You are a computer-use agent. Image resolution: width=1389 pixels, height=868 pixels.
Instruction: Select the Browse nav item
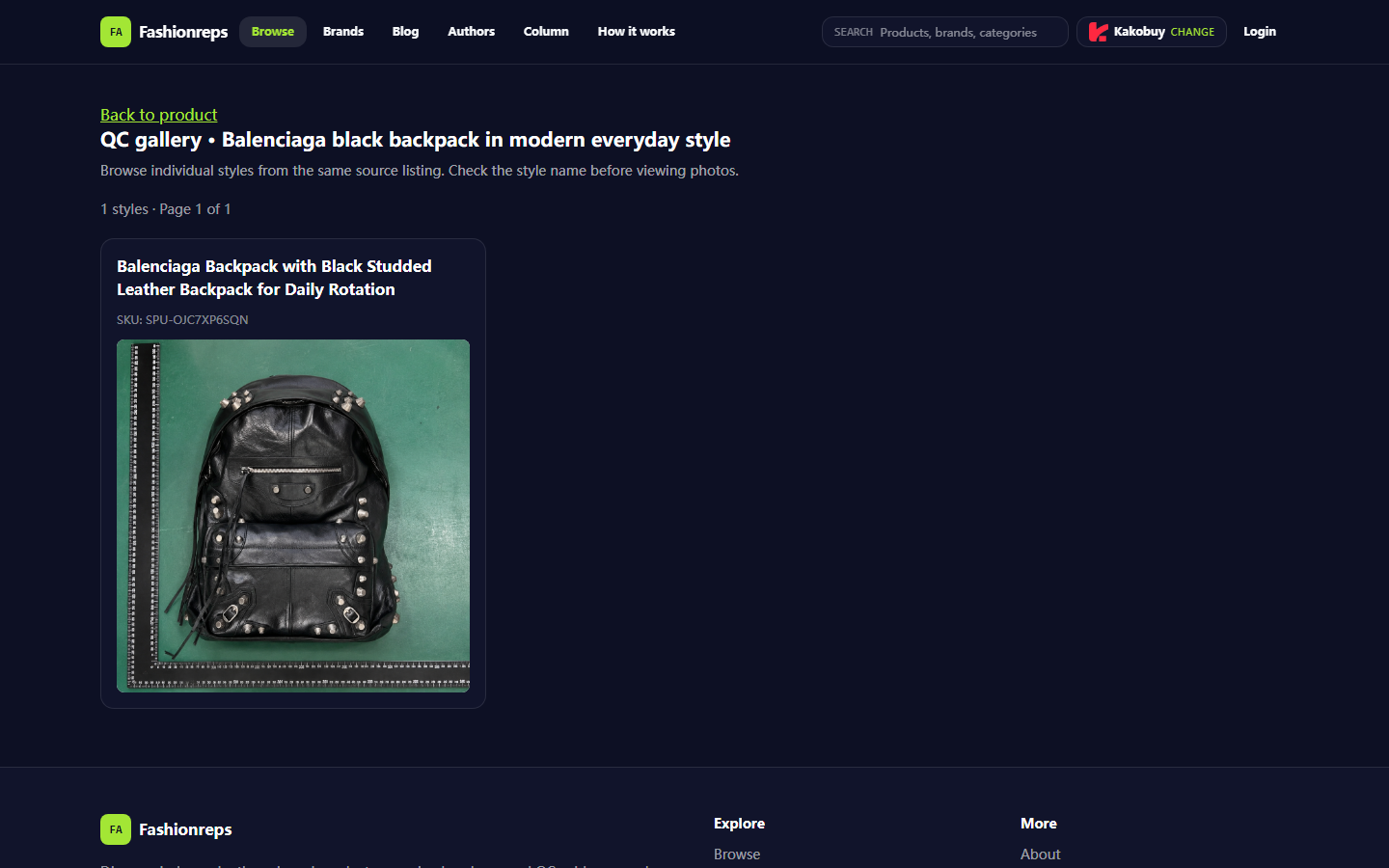[x=273, y=32]
